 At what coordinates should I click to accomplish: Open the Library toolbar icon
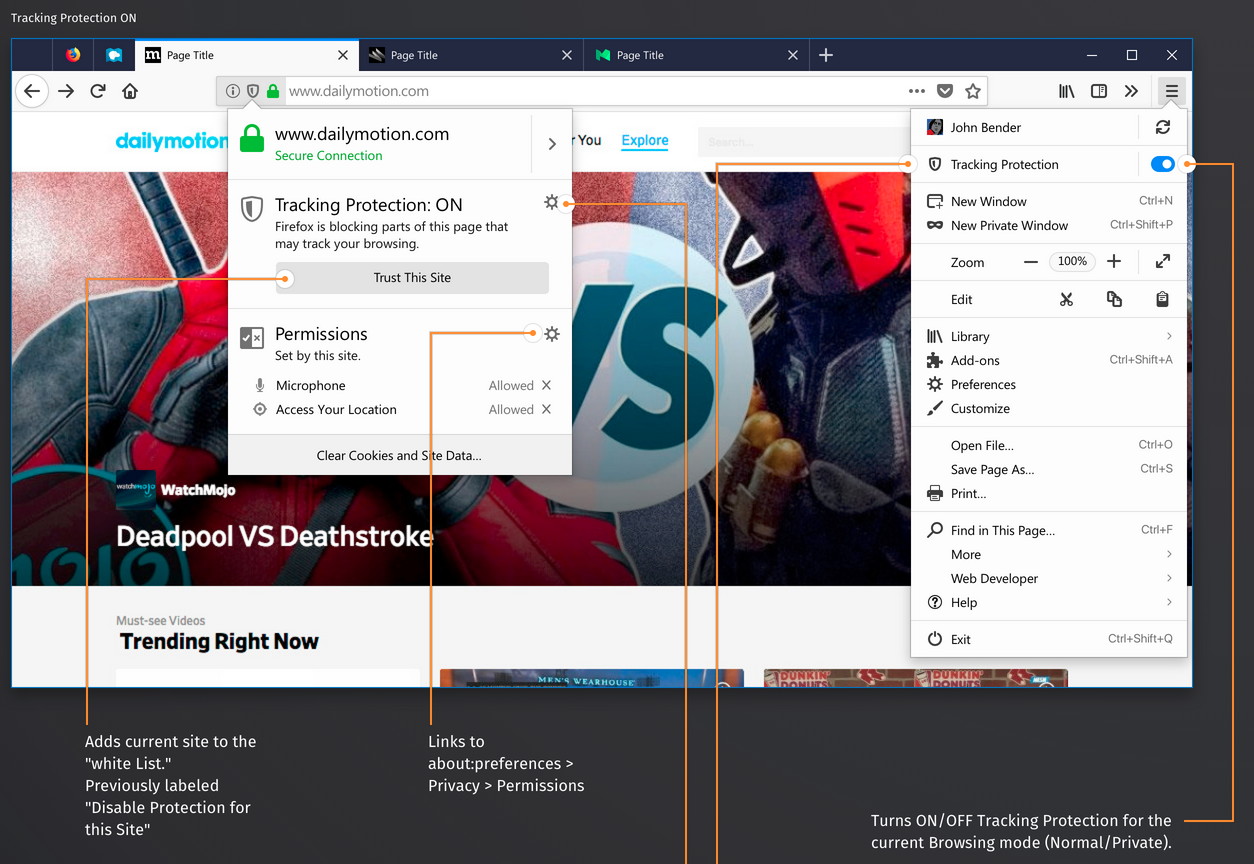1067,91
